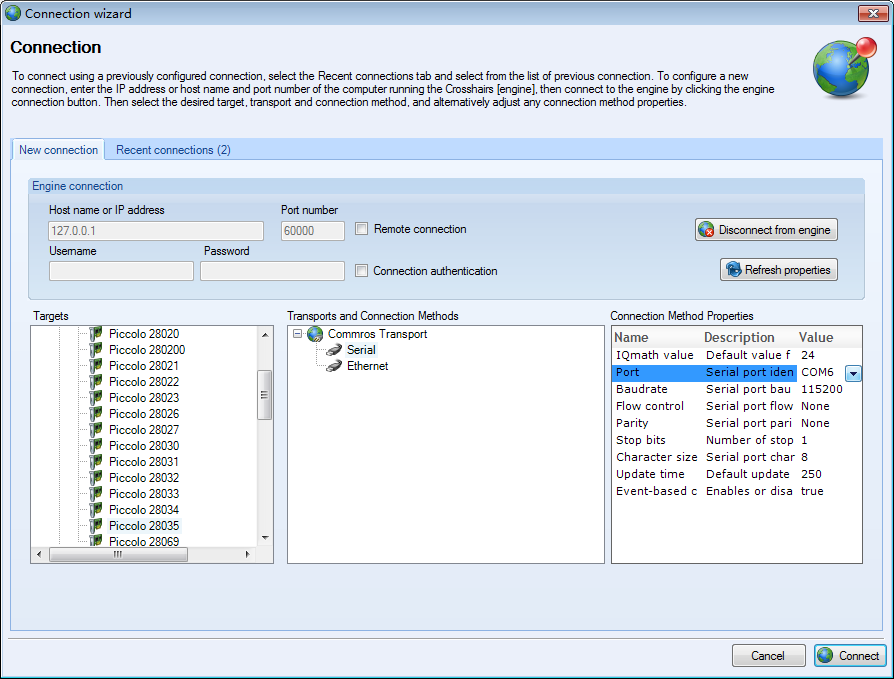Viewport: 894px width, 679px height.
Task: Select the Baudrate property row
Action: pyautogui.click(x=736, y=389)
